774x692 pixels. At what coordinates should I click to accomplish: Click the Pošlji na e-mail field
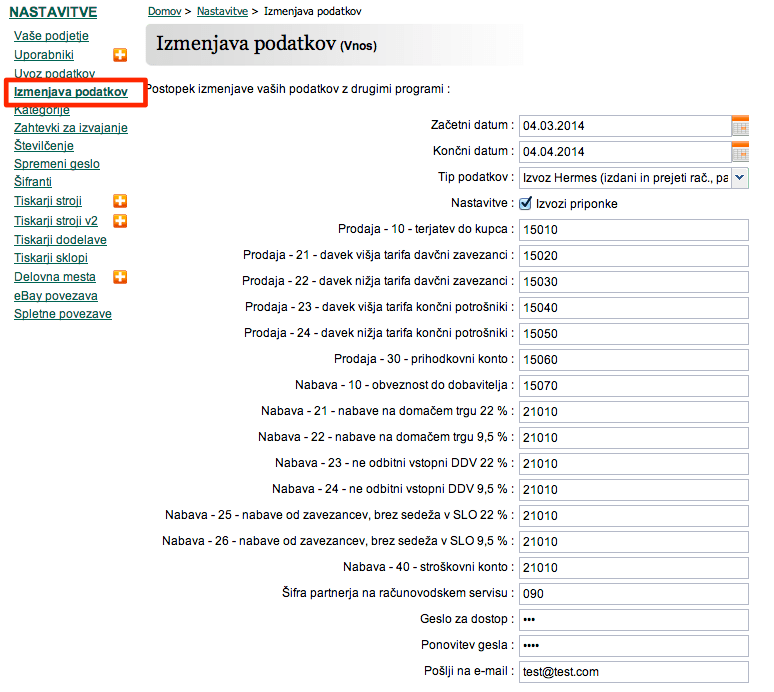click(x=634, y=672)
